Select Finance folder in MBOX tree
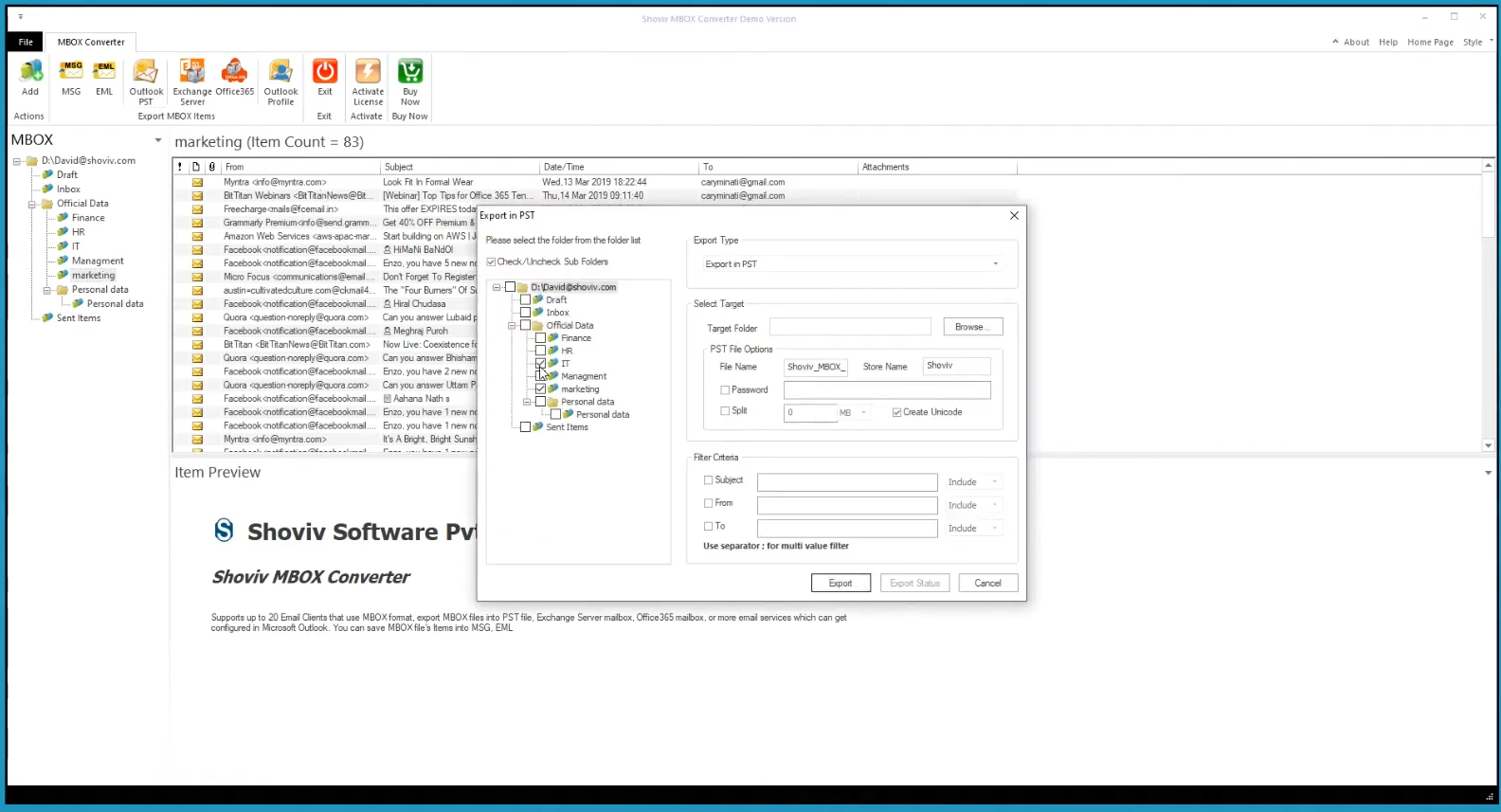The height and width of the screenshot is (812, 1501). [x=88, y=217]
